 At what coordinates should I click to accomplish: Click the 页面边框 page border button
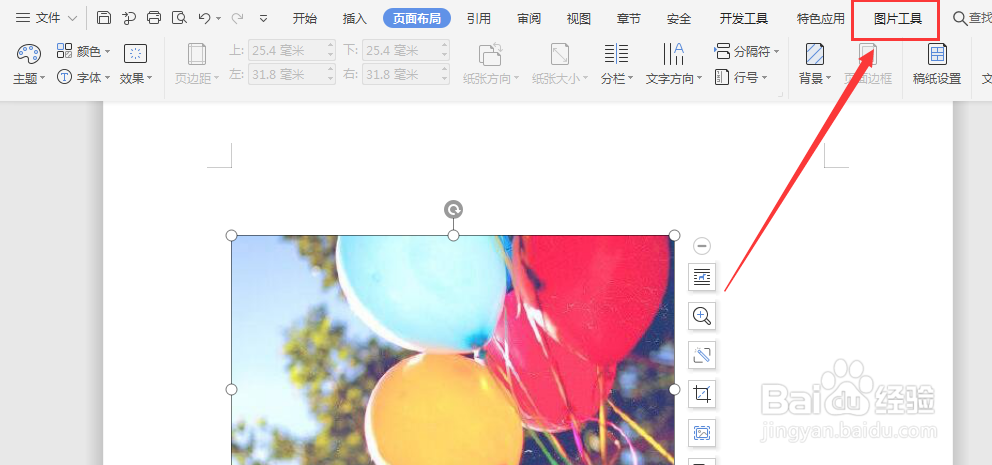(x=868, y=65)
